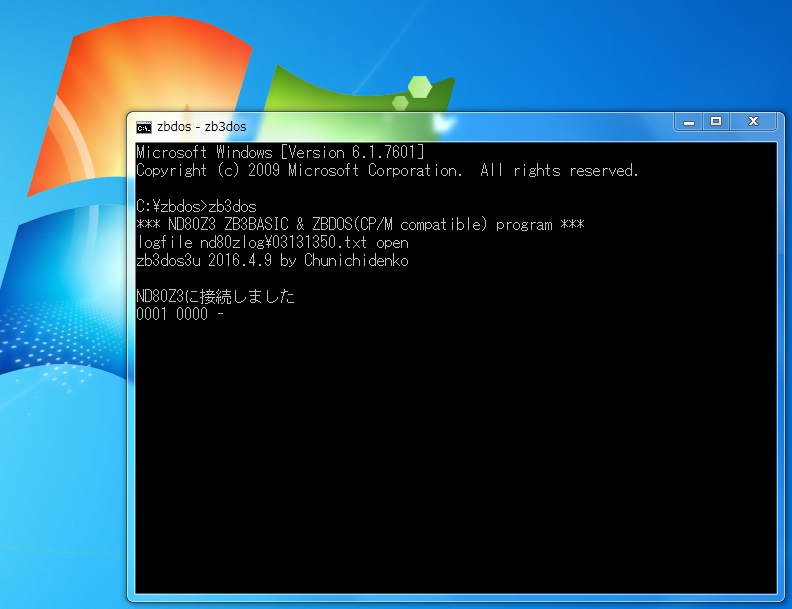Click the 'zbdos - zb3dos' title text

202,127
